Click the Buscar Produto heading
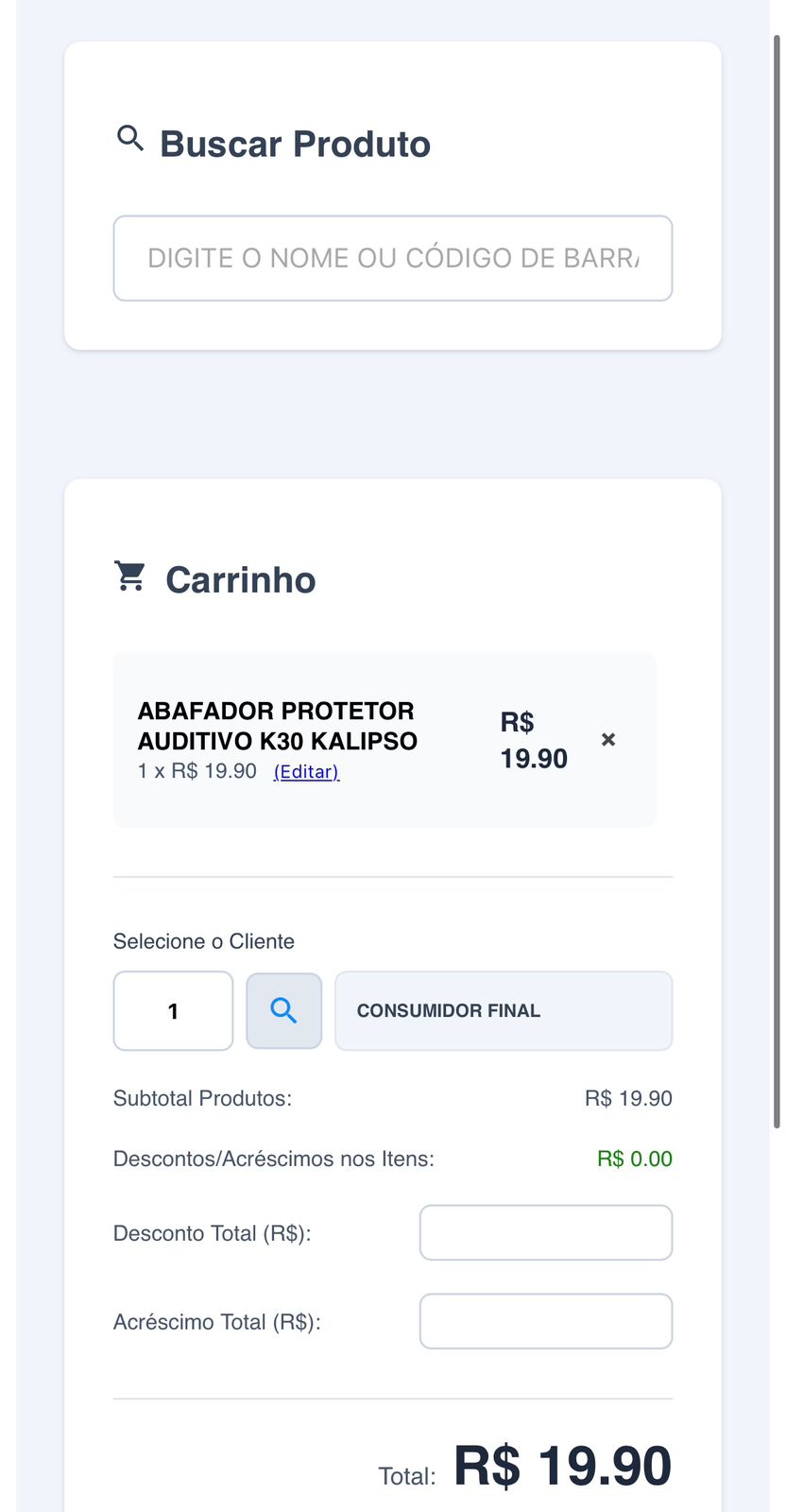Screen dimensions: 786x1512 (x=295, y=145)
